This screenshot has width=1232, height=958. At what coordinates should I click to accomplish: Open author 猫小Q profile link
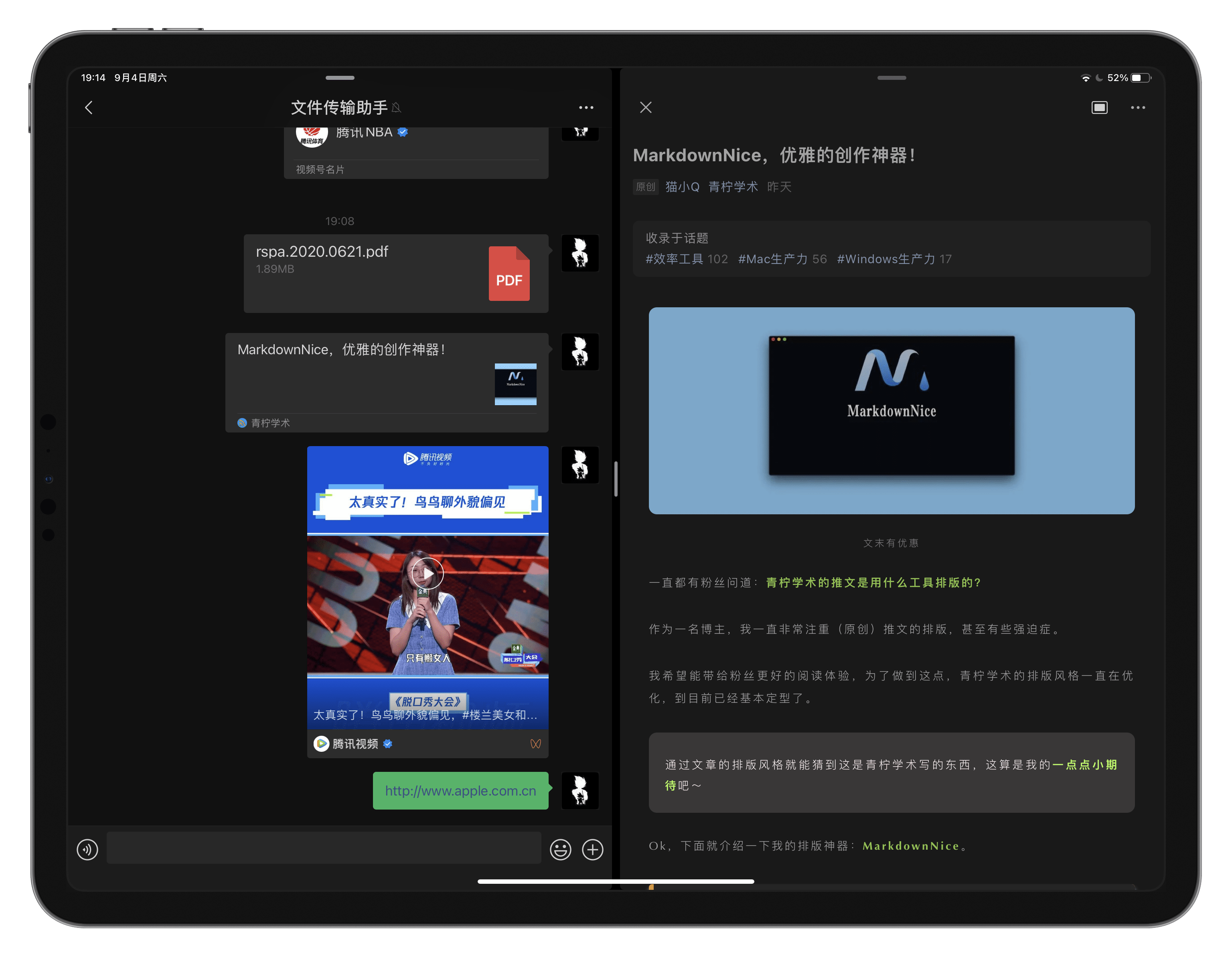682,187
